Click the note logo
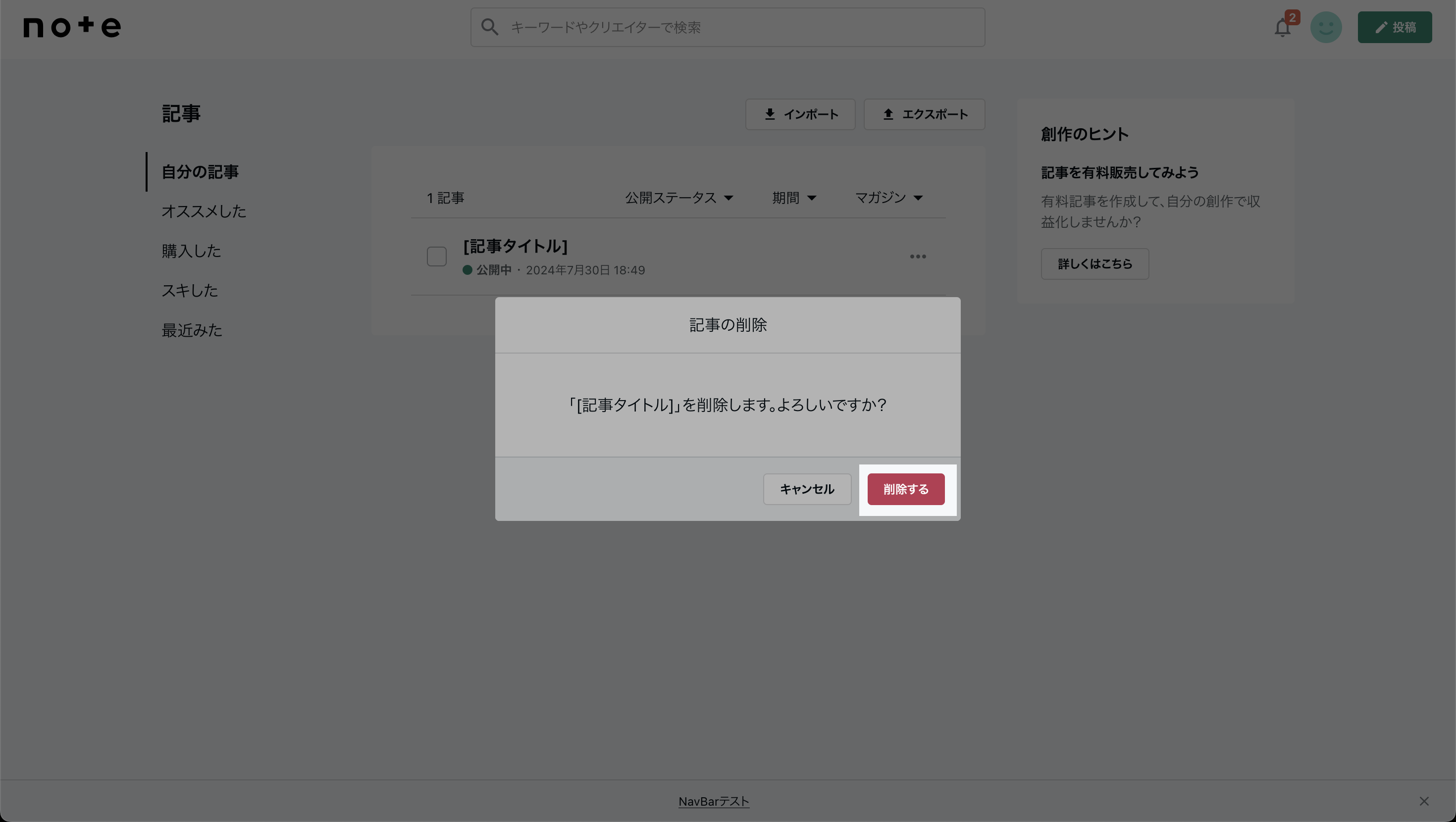This screenshot has width=1456, height=822. [72, 27]
